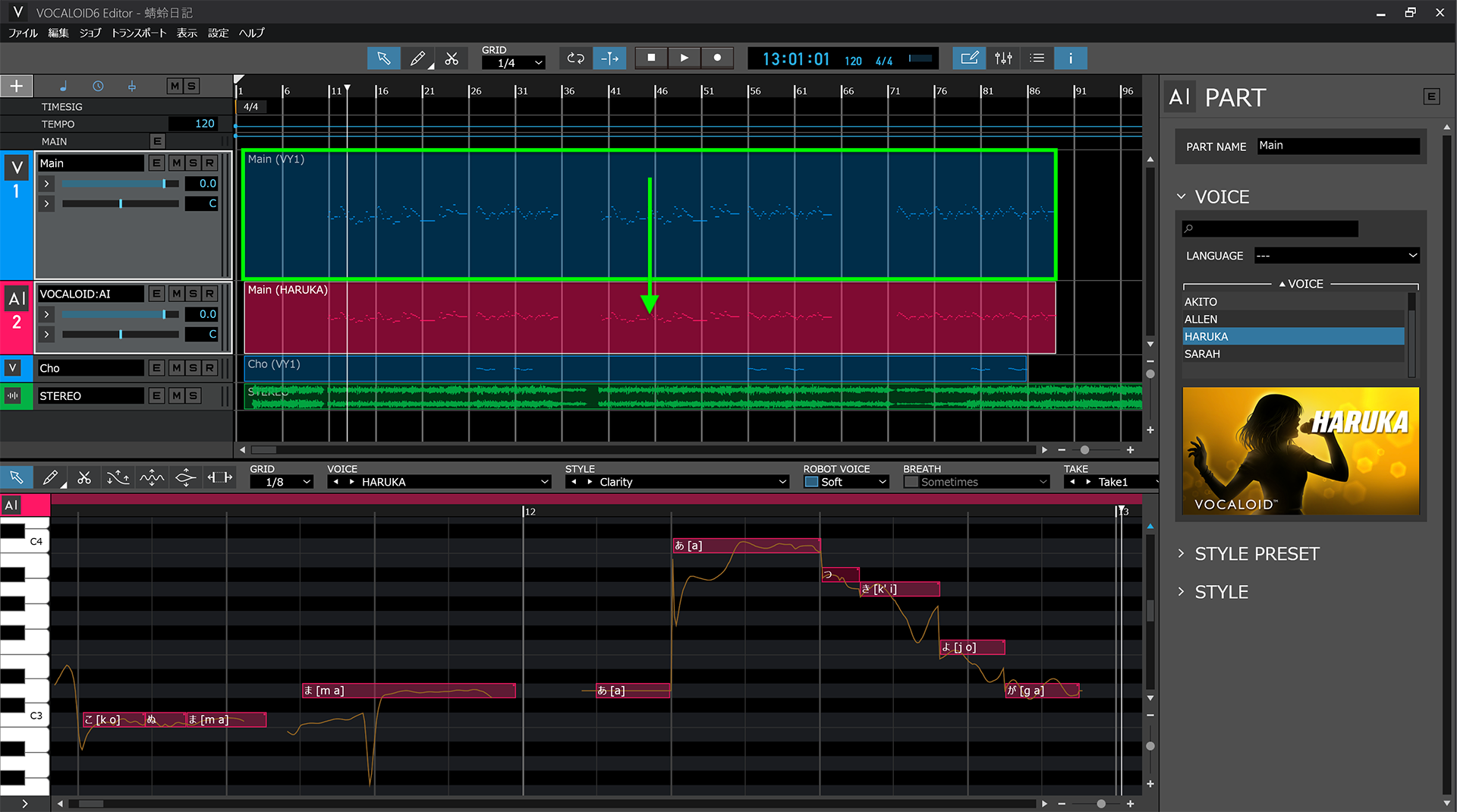Open the mixer panel icon
The image size is (1457, 812).
(x=1003, y=58)
